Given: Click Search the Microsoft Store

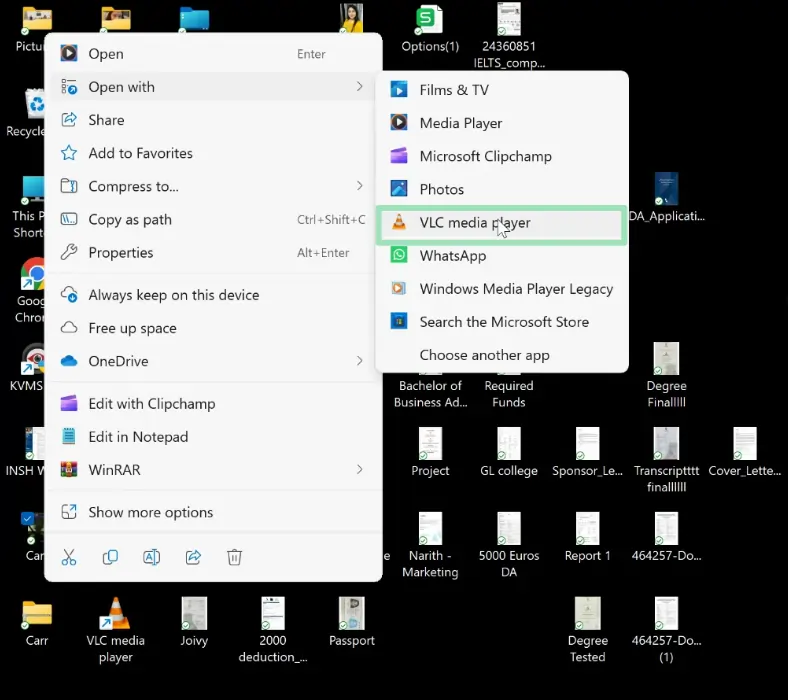Looking at the screenshot, I should point(502,322).
